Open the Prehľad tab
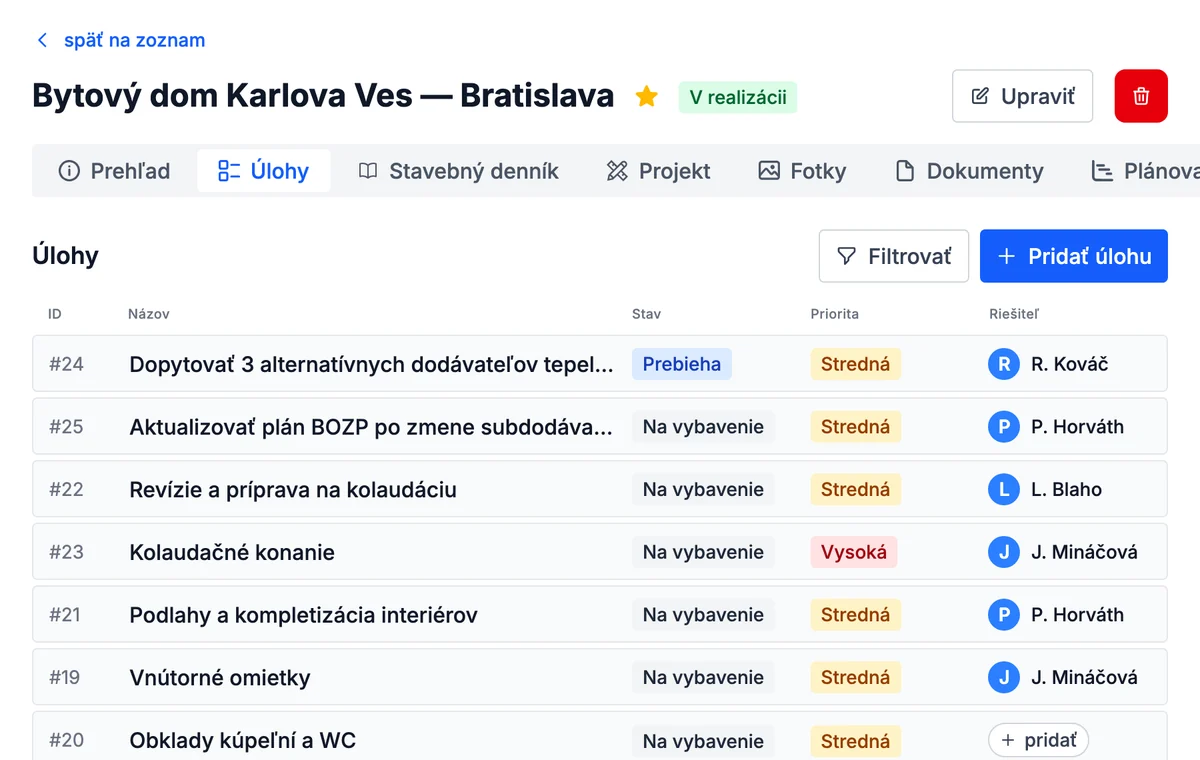1200x760 pixels. click(114, 171)
